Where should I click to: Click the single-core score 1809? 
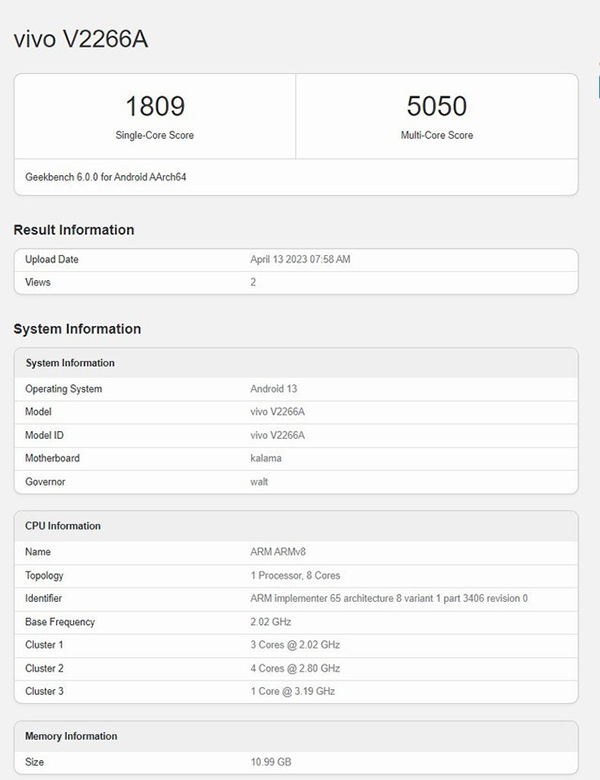(155, 106)
